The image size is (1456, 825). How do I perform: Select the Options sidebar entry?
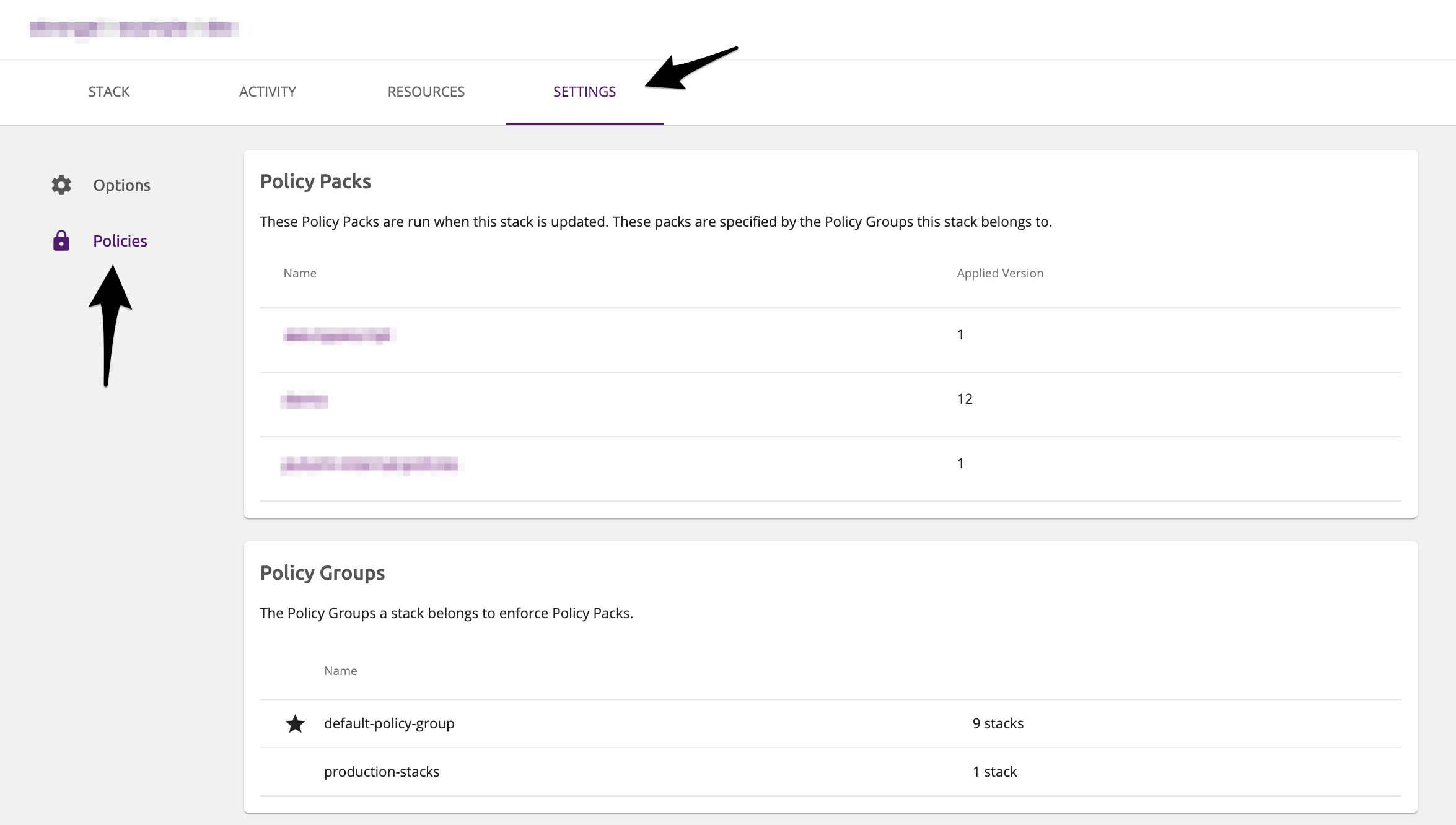pos(121,185)
